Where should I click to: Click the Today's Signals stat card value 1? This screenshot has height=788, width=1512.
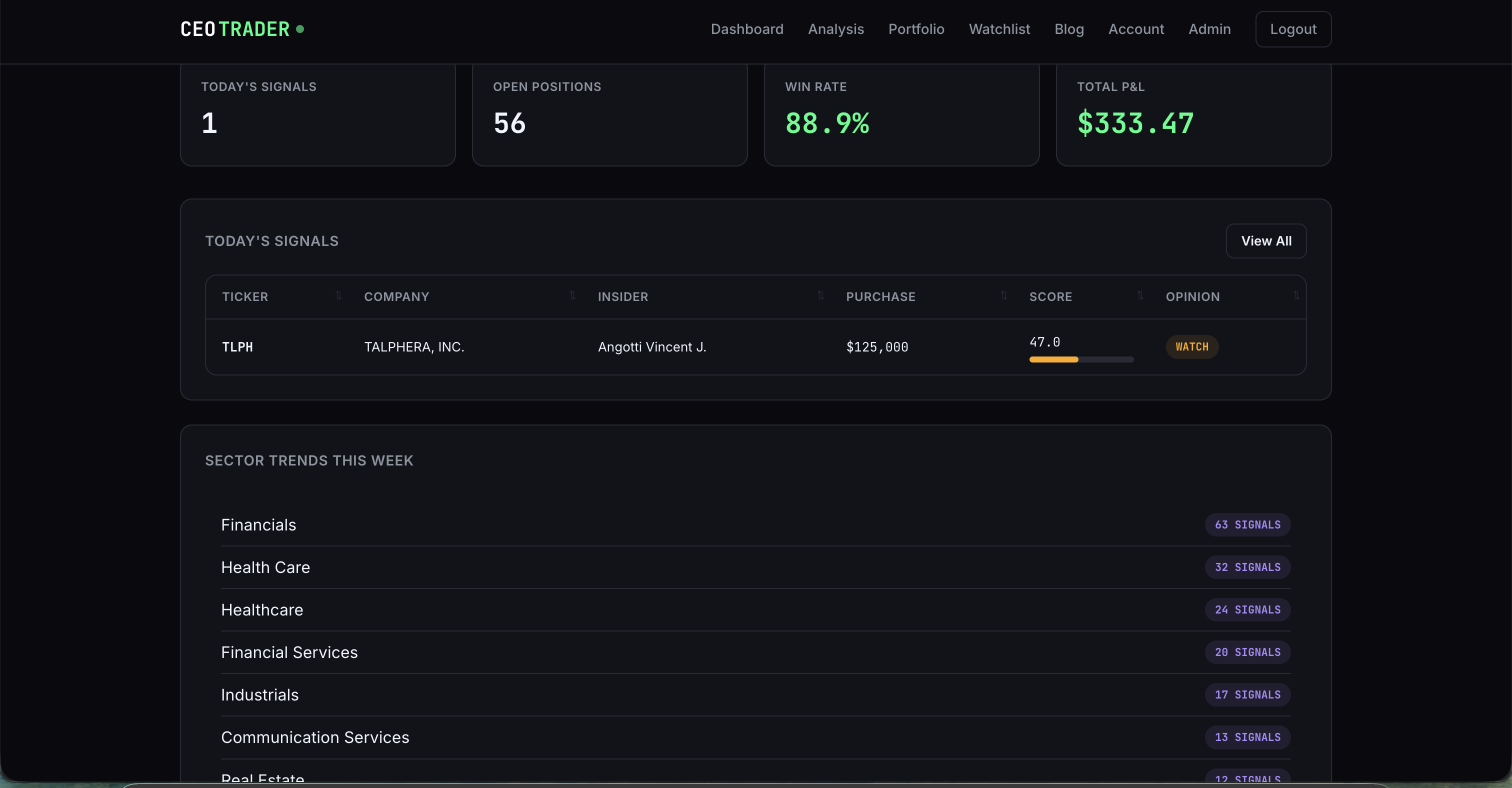click(x=209, y=122)
